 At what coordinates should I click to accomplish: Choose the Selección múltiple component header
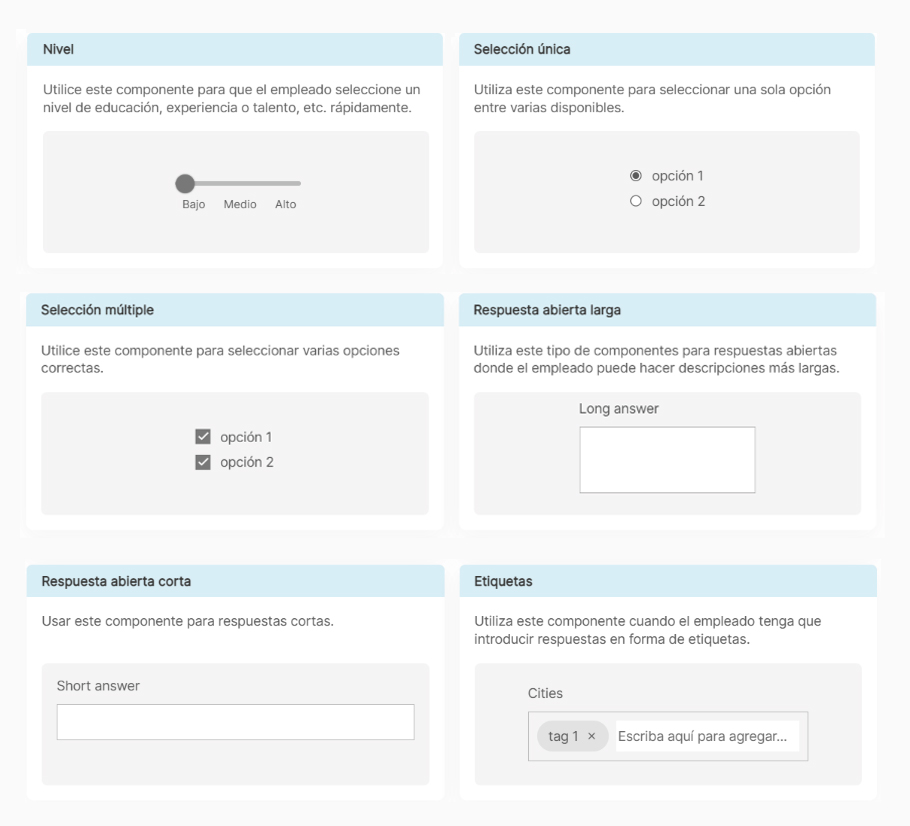coord(235,310)
